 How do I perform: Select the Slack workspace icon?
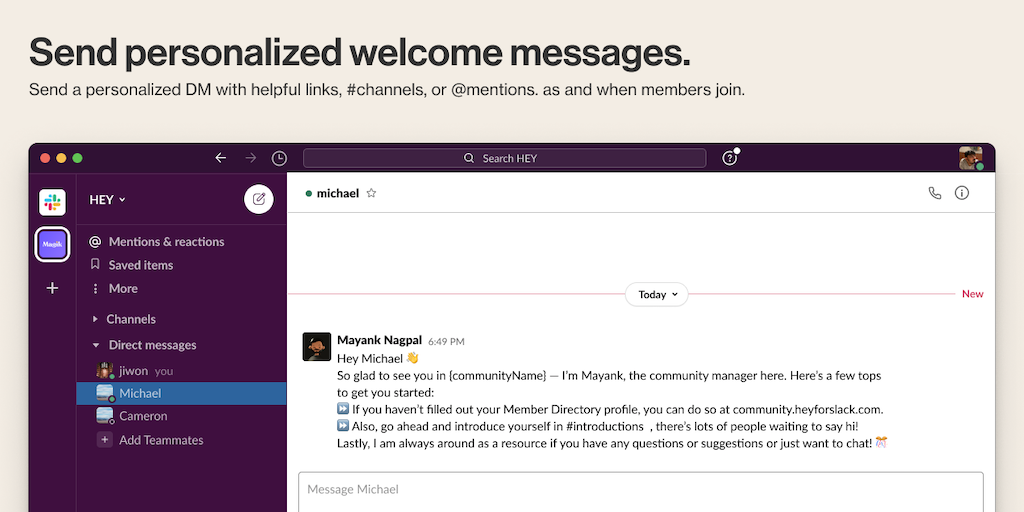click(x=52, y=202)
